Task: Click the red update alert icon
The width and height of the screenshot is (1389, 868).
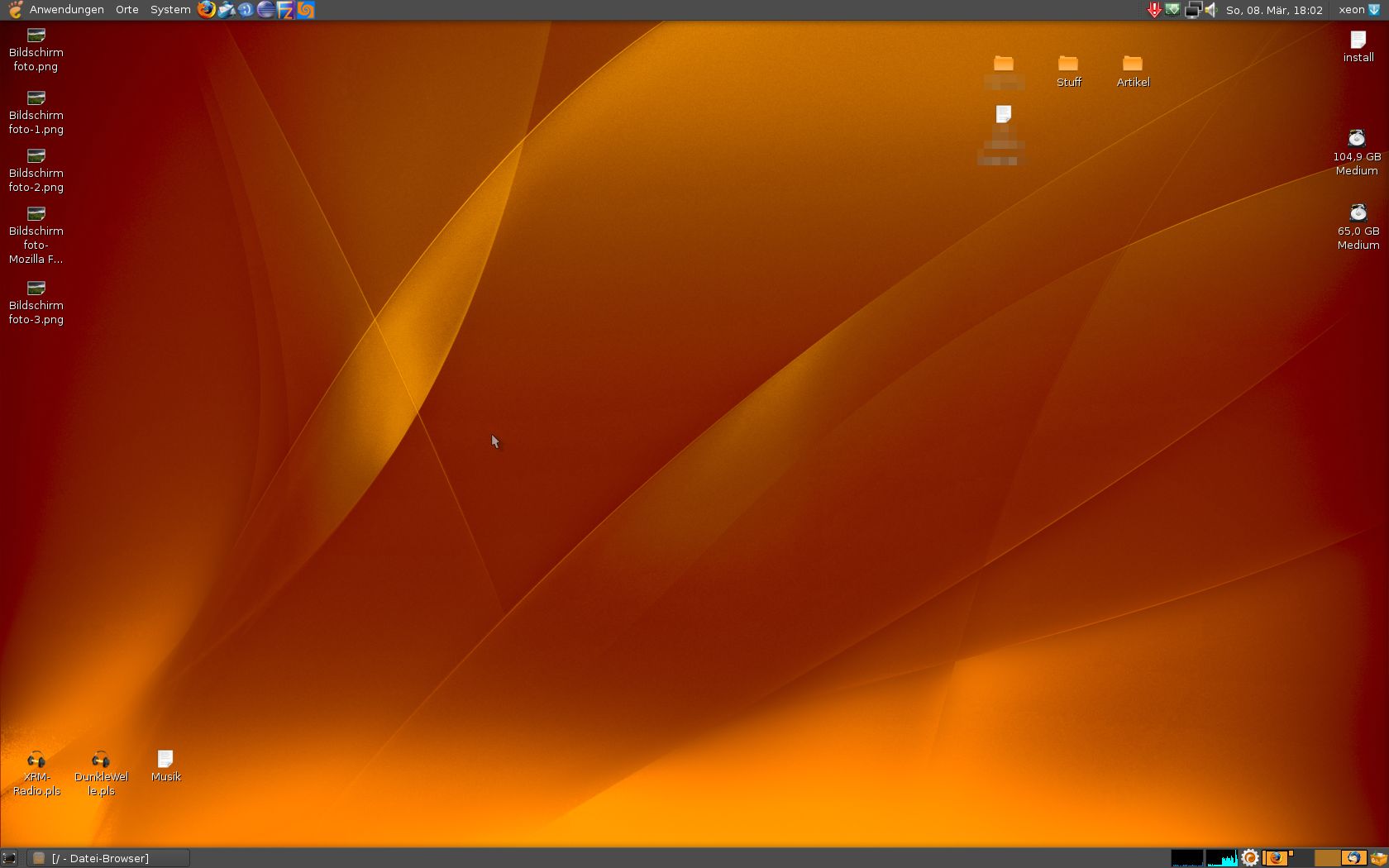Action: pyautogui.click(x=1154, y=10)
